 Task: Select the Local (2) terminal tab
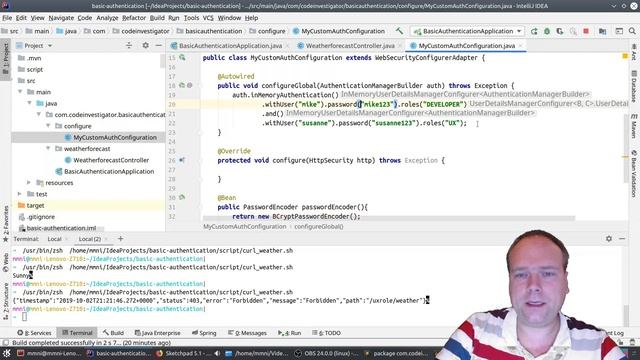coord(90,239)
